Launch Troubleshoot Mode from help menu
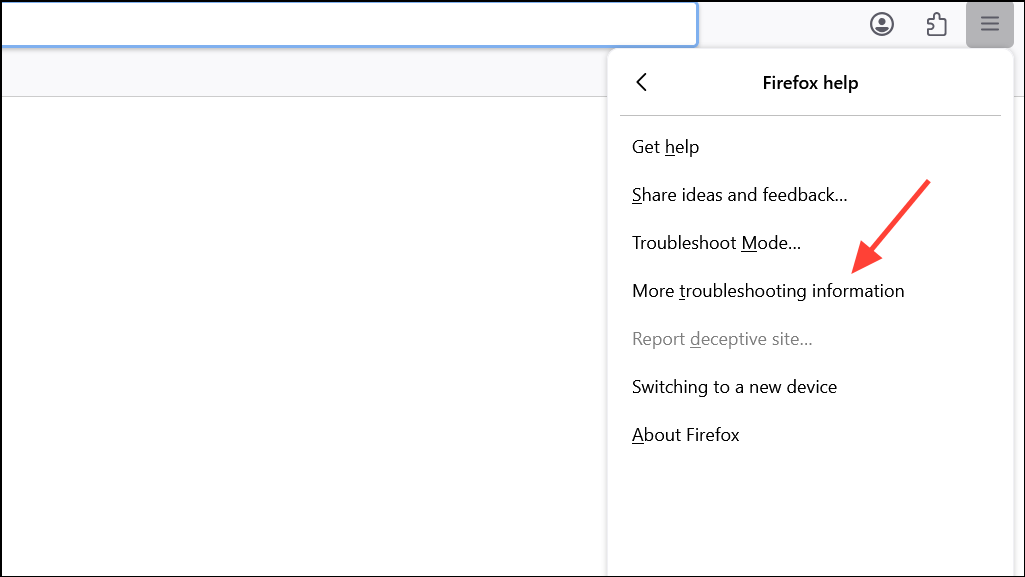 click(716, 243)
